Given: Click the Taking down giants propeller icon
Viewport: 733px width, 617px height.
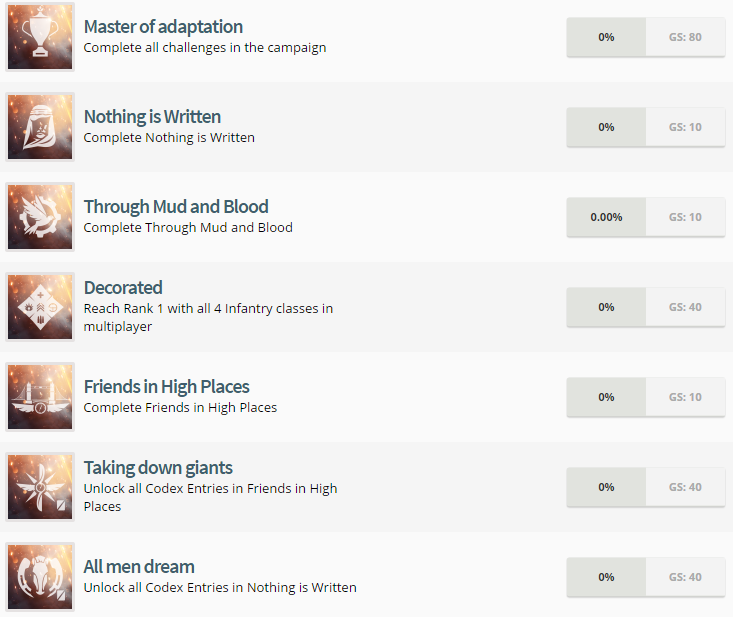Looking at the screenshot, I should (x=40, y=487).
